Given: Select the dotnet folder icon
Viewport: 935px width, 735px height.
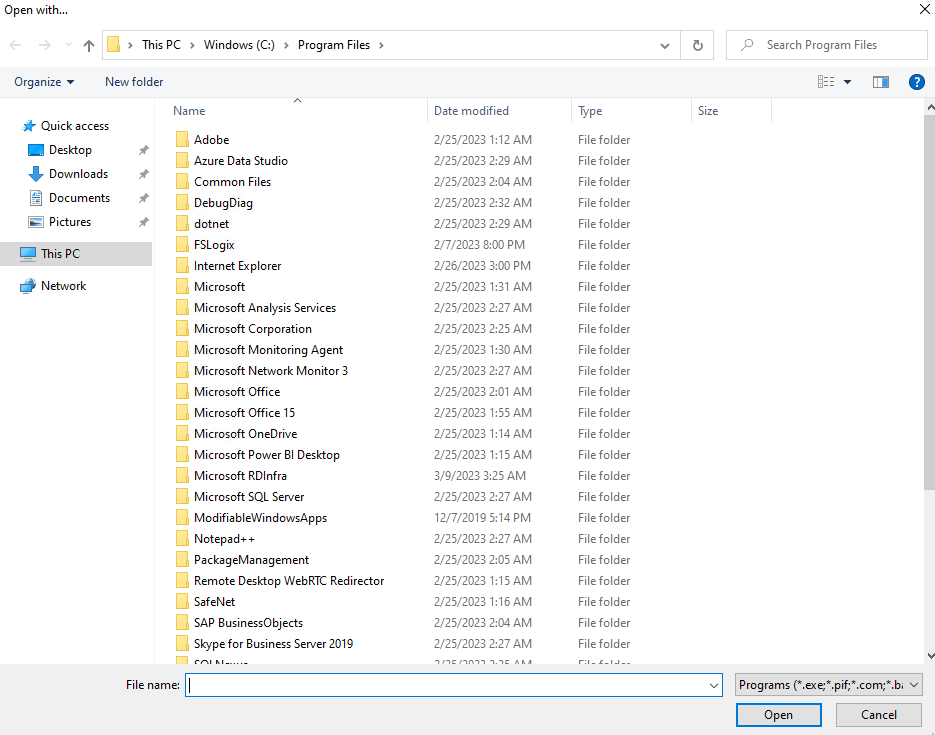Looking at the screenshot, I should tap(182, 224).
